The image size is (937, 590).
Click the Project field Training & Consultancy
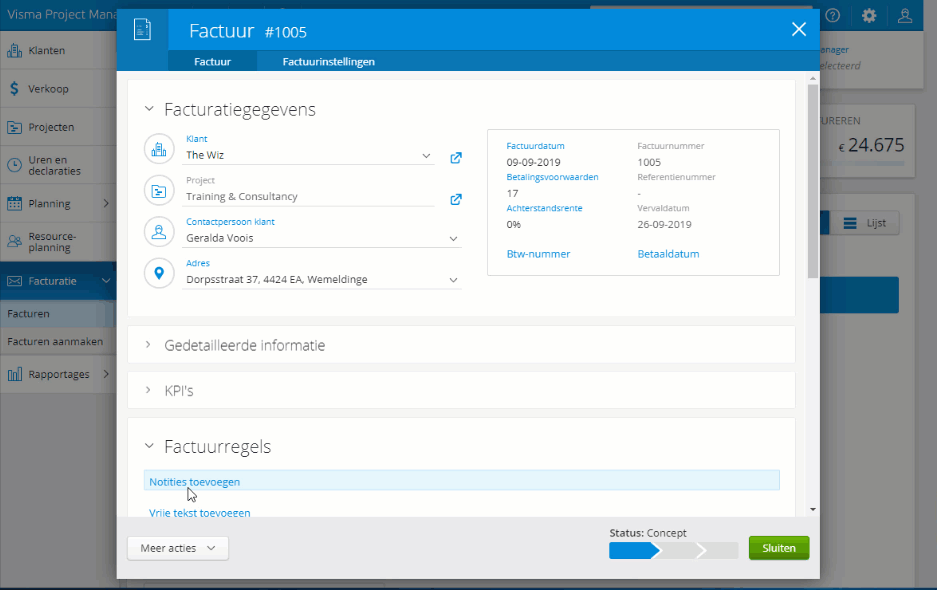(308, 197)
